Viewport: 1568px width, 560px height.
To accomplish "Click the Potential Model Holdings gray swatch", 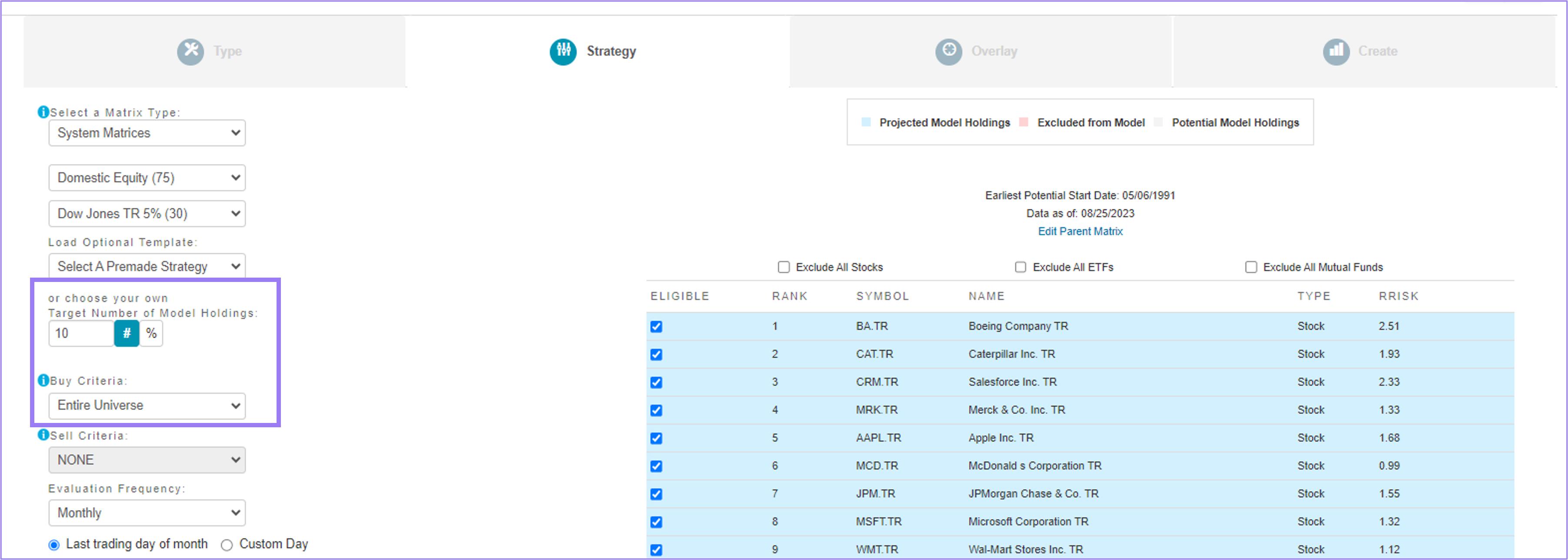I will (x=1158, y=122).
